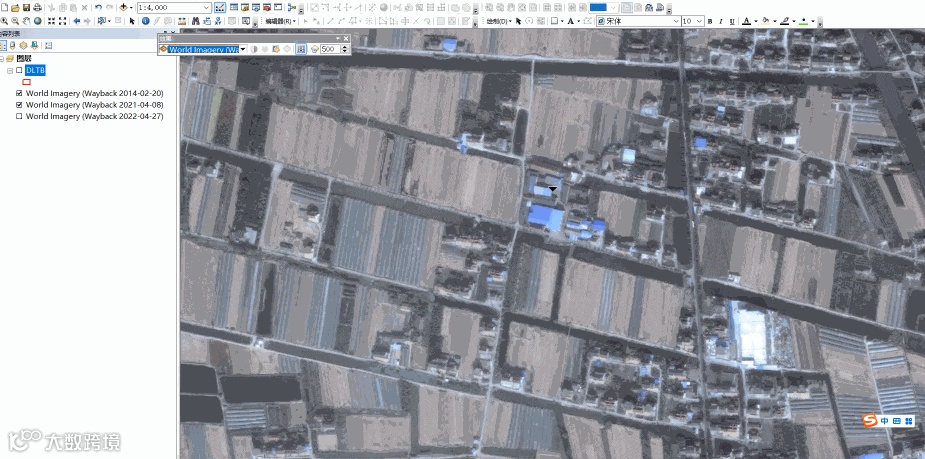Open the Python window
This screenshot has height=459, width=925.
point(278,8)
